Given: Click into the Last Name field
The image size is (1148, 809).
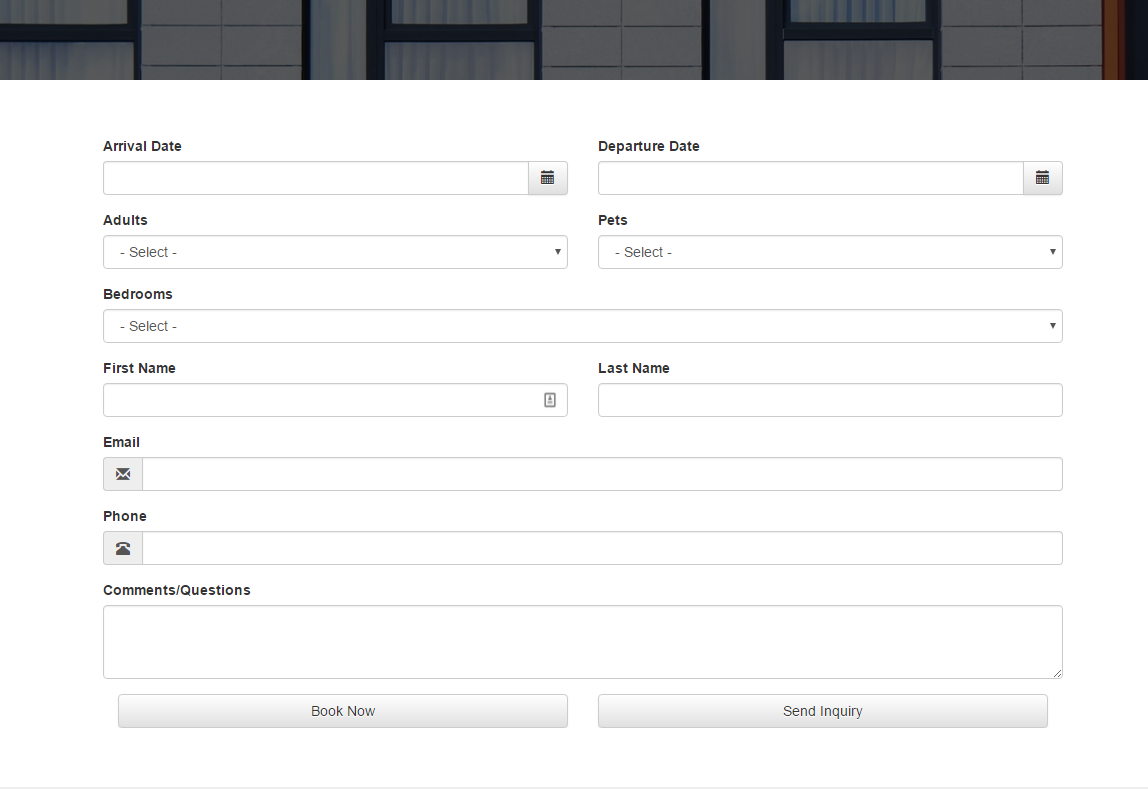Looking at the screenshot, I should [830, 400].
